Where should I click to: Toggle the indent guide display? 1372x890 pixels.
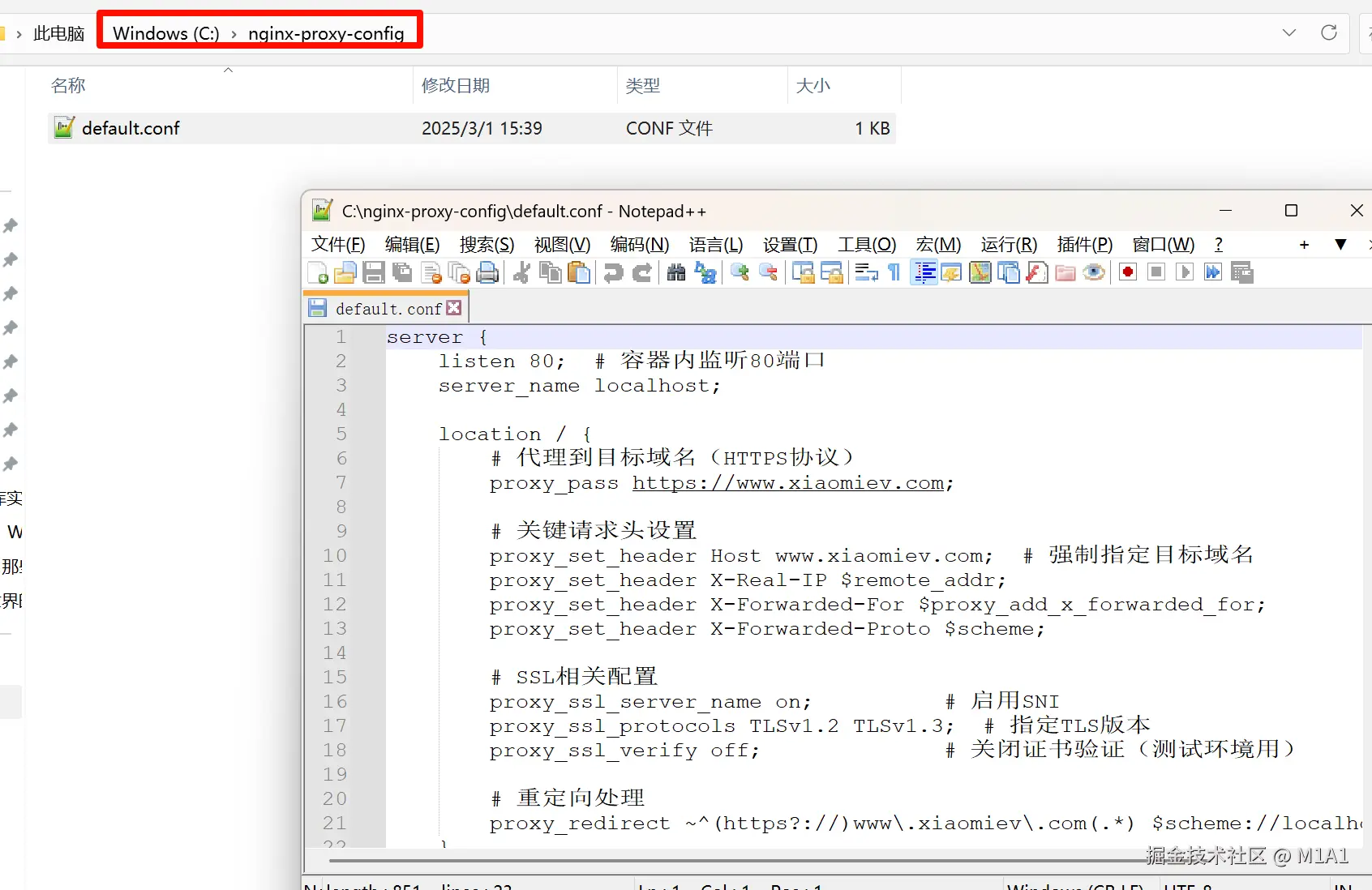pos(924,273)
